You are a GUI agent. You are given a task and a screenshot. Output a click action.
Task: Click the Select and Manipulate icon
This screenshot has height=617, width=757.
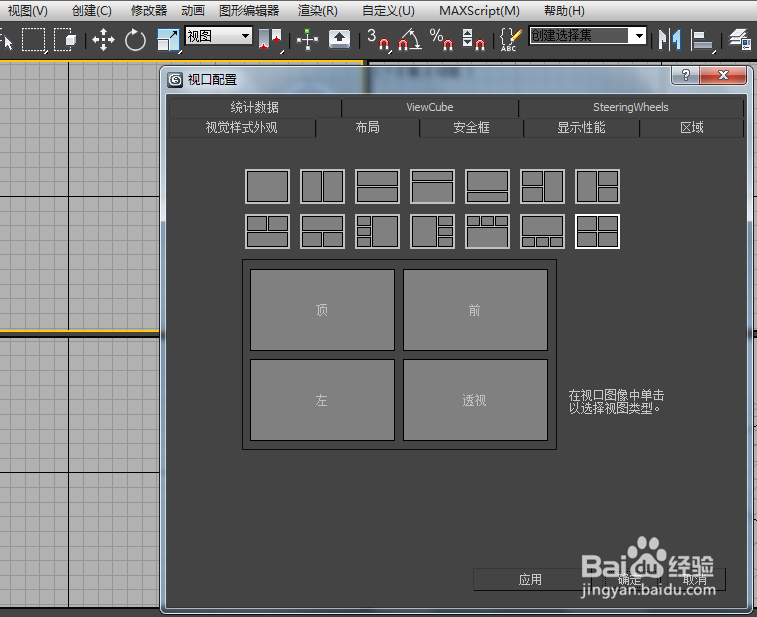coord(307,40)
